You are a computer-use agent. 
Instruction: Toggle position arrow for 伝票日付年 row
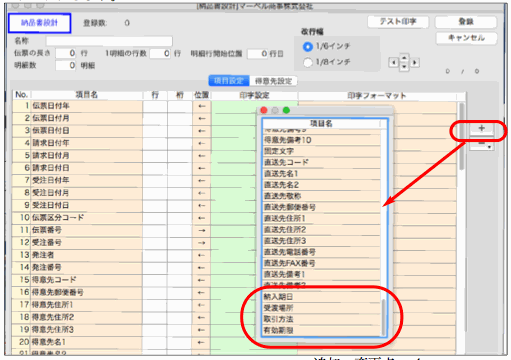pos(202,106)
